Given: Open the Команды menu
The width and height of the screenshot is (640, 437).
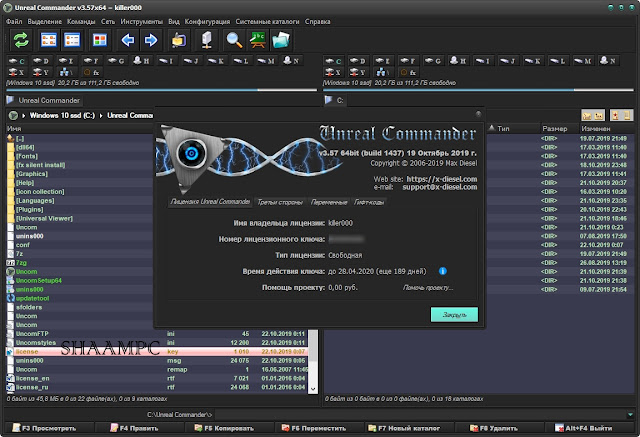Looking at the screenshot, I should (x=81, y=21).
